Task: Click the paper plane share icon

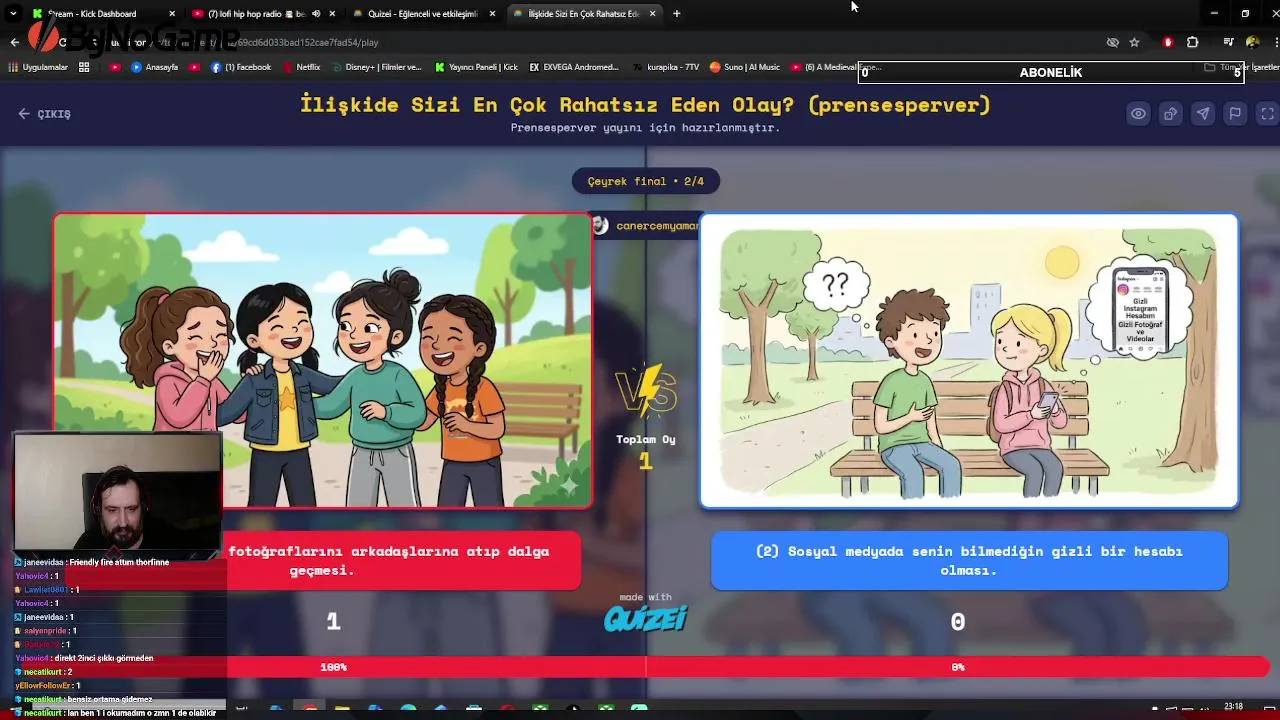Action: (1203, 114)
